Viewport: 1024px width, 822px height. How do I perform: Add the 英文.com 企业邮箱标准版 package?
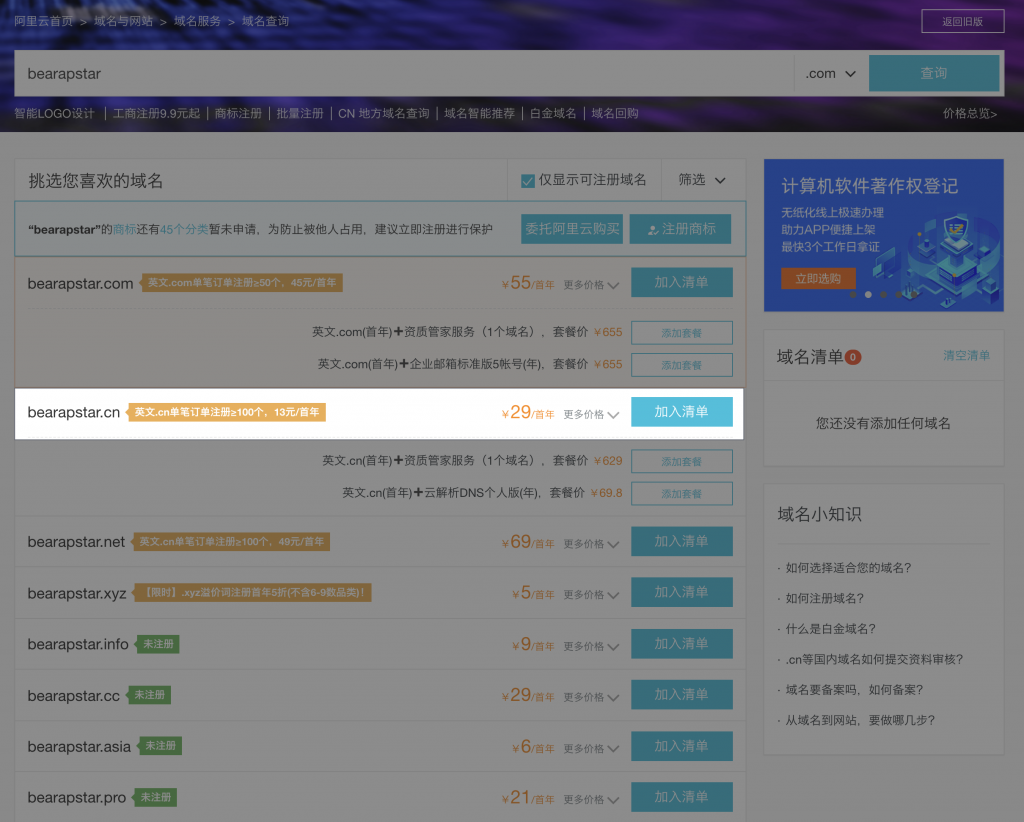point(681,365)
